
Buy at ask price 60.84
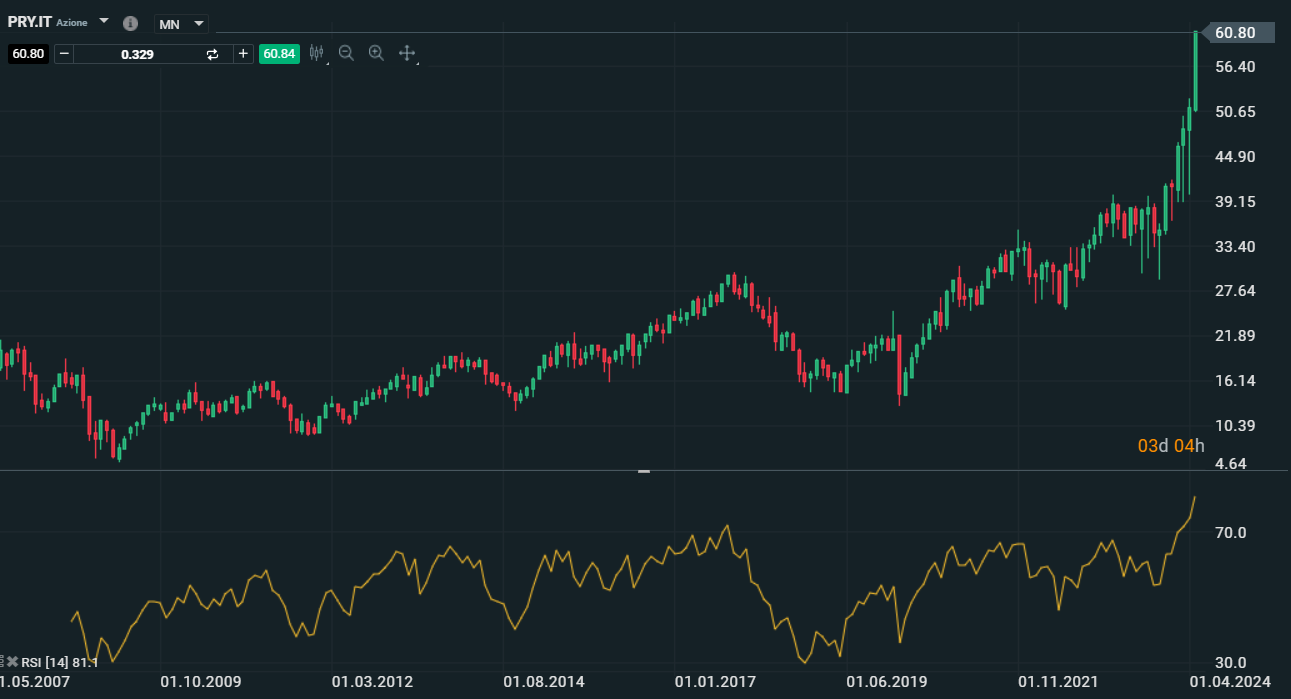pos(279,54)
